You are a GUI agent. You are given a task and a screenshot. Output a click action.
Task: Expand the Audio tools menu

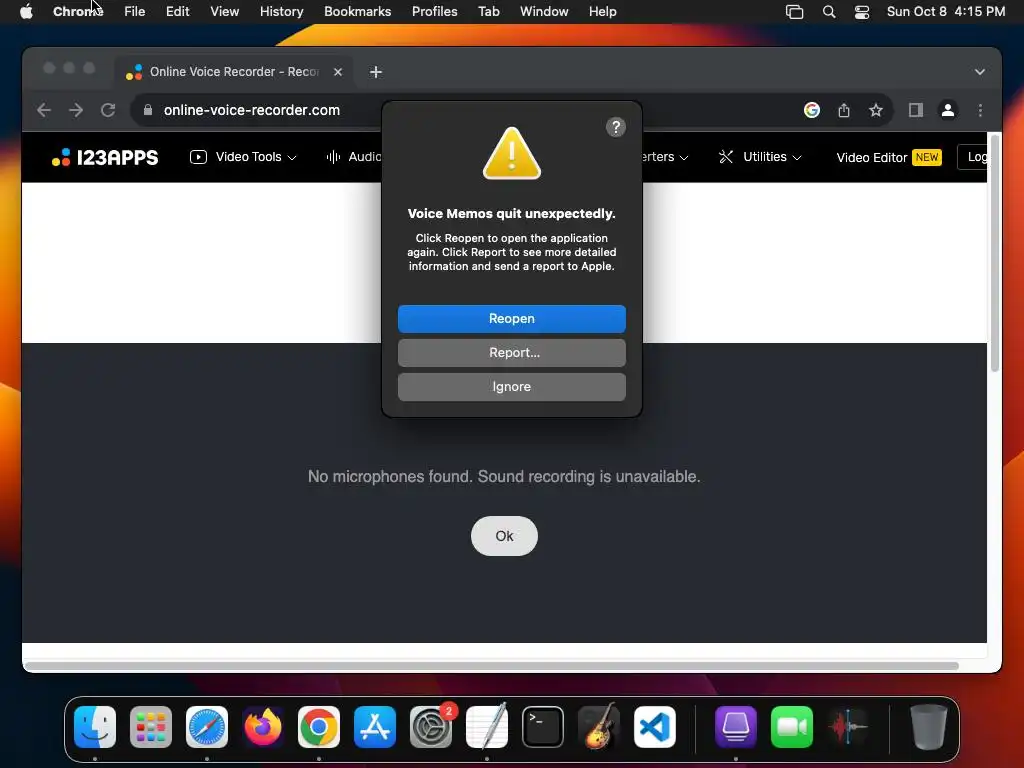(353, 157)
